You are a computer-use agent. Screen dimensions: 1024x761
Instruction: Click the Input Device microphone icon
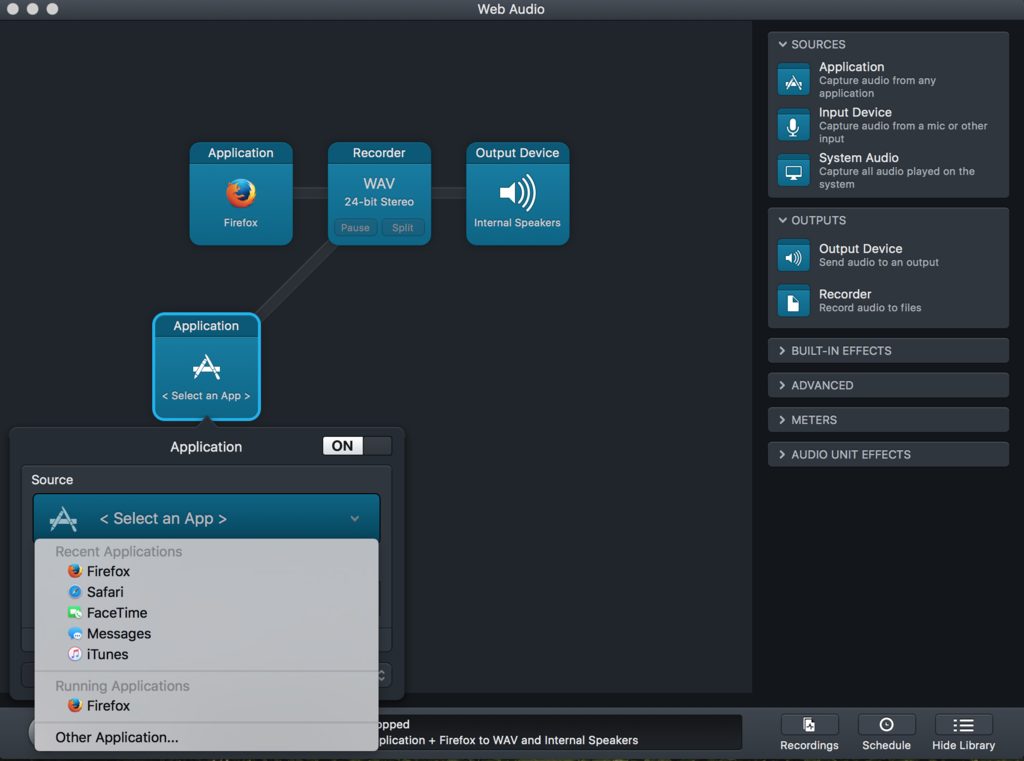(x=793, y=125)
